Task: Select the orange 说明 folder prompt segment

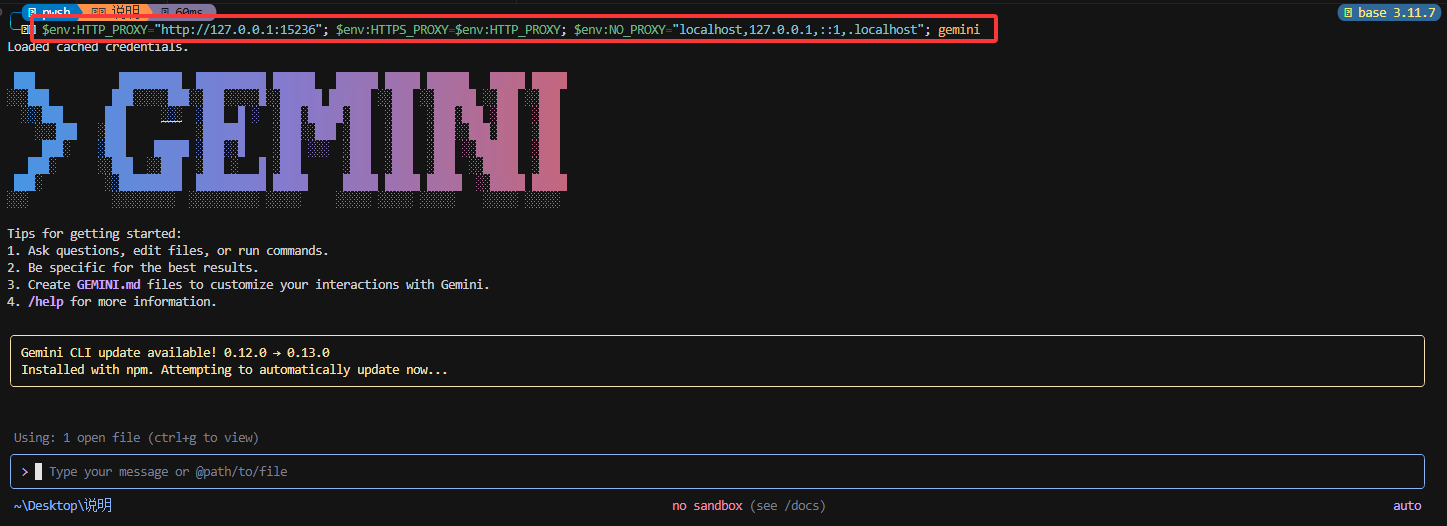Action: pyautogui.click(x=115, y=12)
